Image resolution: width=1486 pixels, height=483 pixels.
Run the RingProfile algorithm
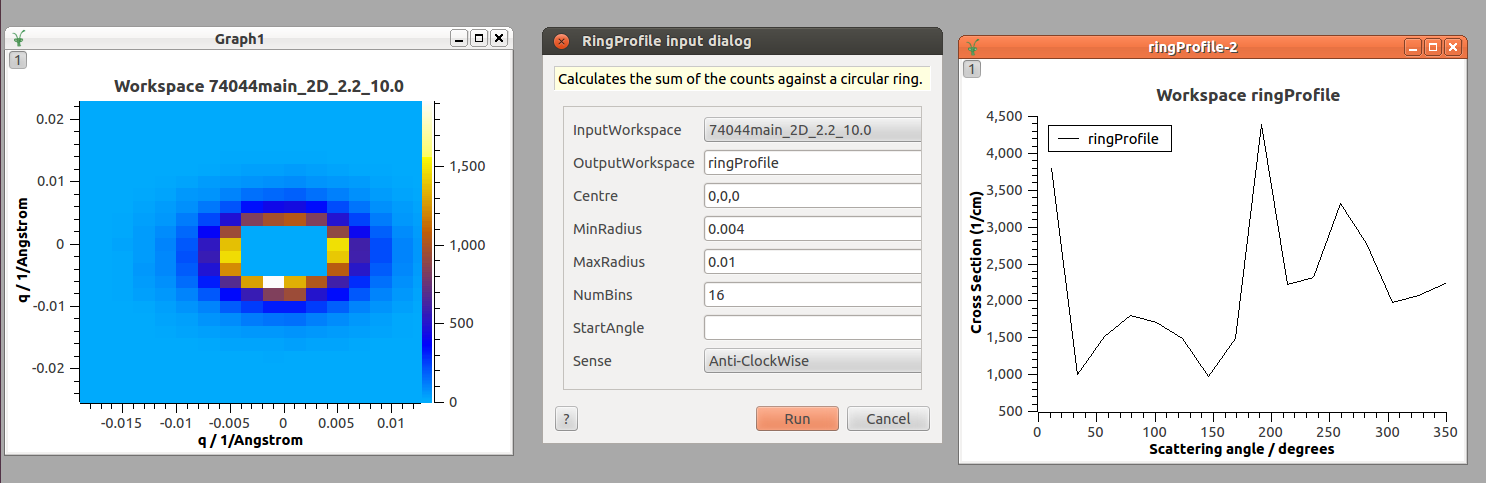tap(797, 419)
